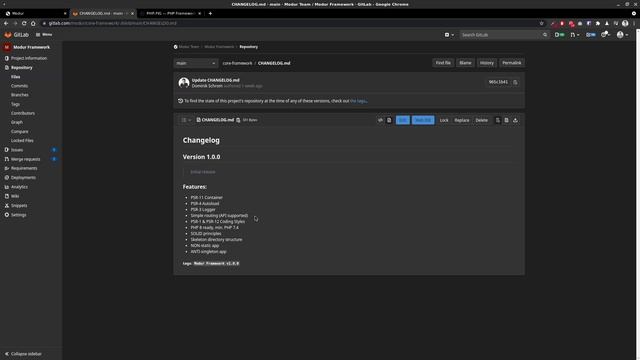Screen dimensions: 640x360
Task: Open Deployments in the sidebar
Action: pos(20,178)
